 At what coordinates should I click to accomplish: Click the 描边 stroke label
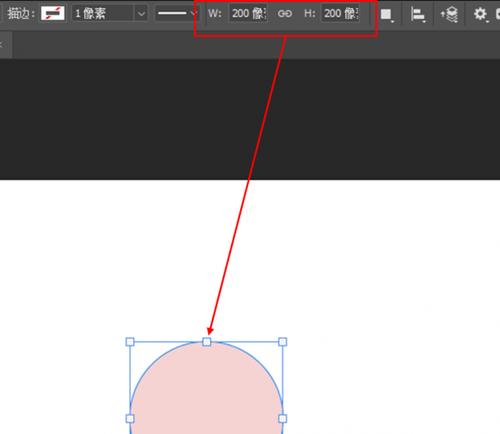pos(21,14)
